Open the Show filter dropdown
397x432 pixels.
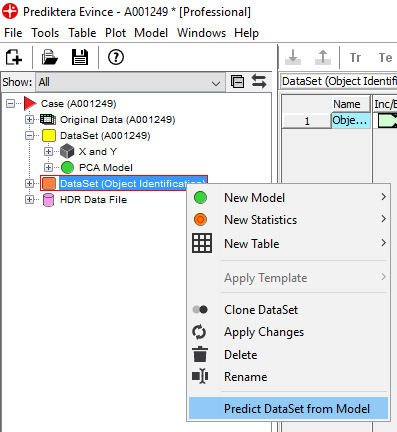[x=129, y=82]
